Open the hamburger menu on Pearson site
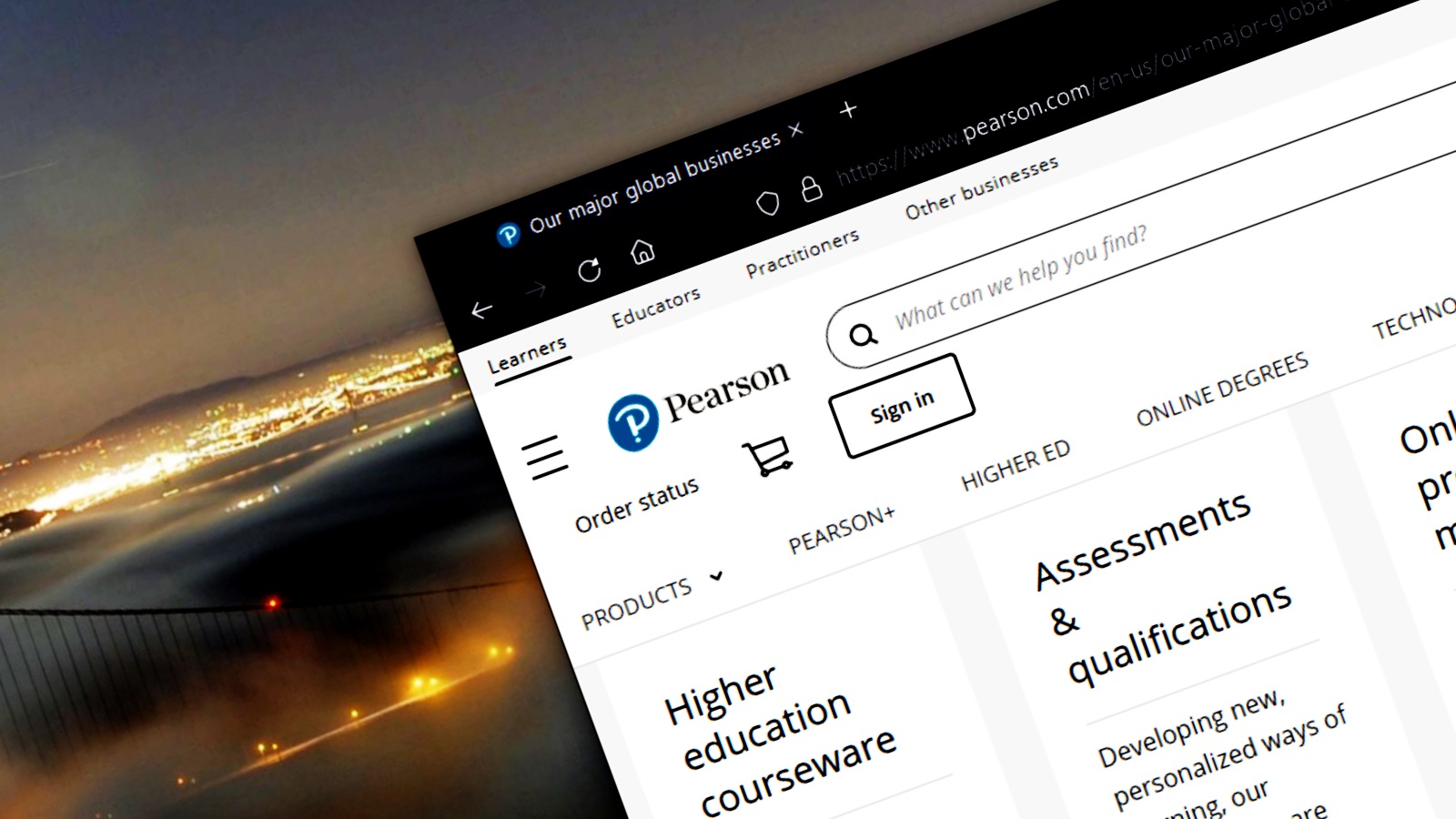 [x=546, y=456]
